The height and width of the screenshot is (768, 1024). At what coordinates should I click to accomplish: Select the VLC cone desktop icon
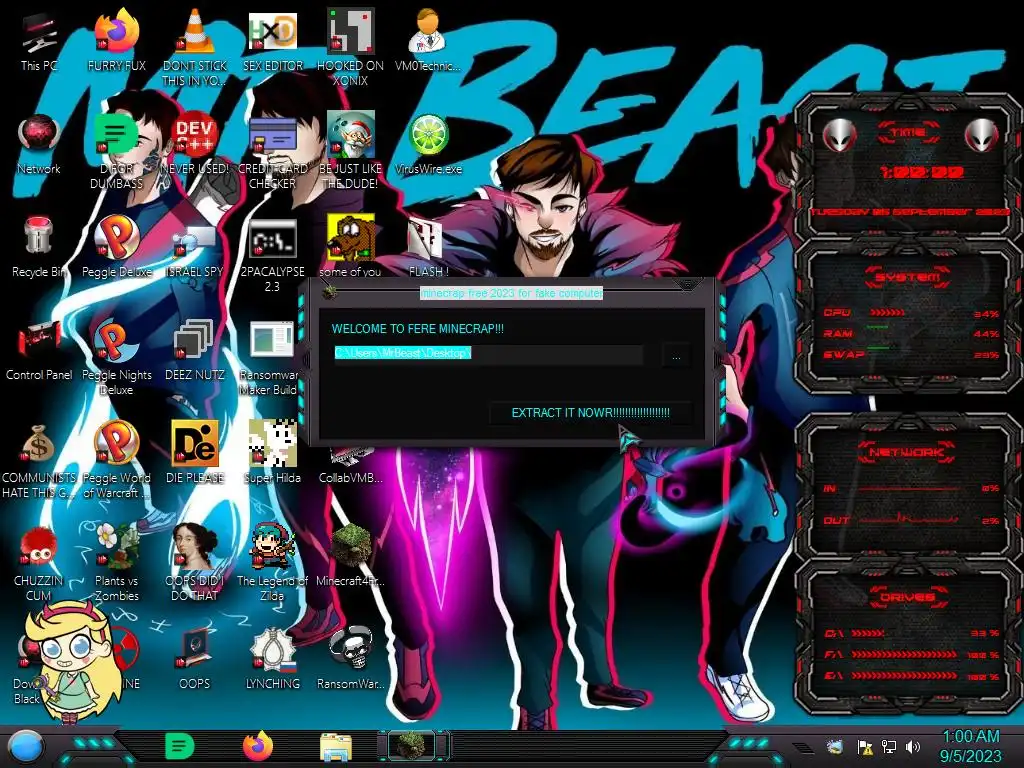click(x=195, y=47)
